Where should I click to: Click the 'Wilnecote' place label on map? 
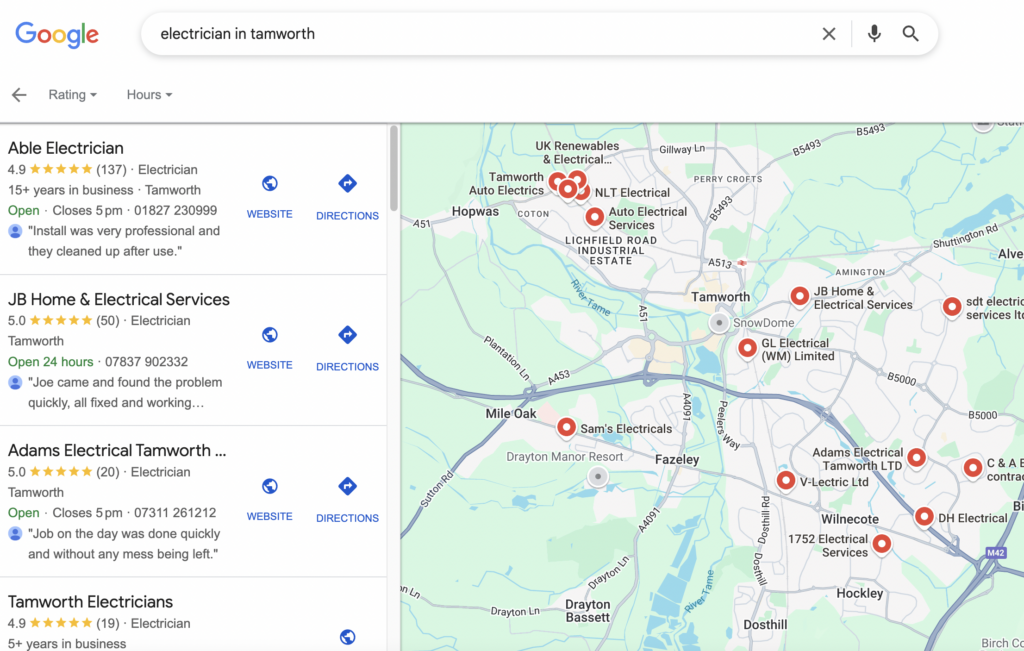point(850,519)
